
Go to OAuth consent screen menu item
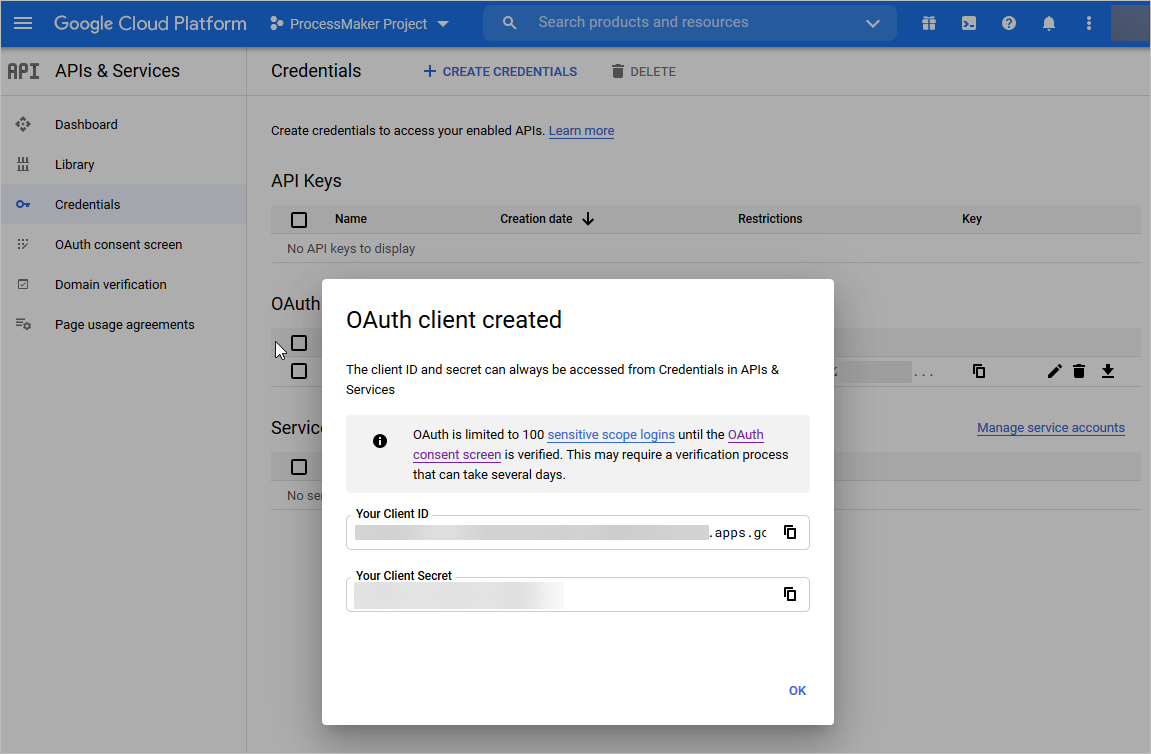(118, 244)
